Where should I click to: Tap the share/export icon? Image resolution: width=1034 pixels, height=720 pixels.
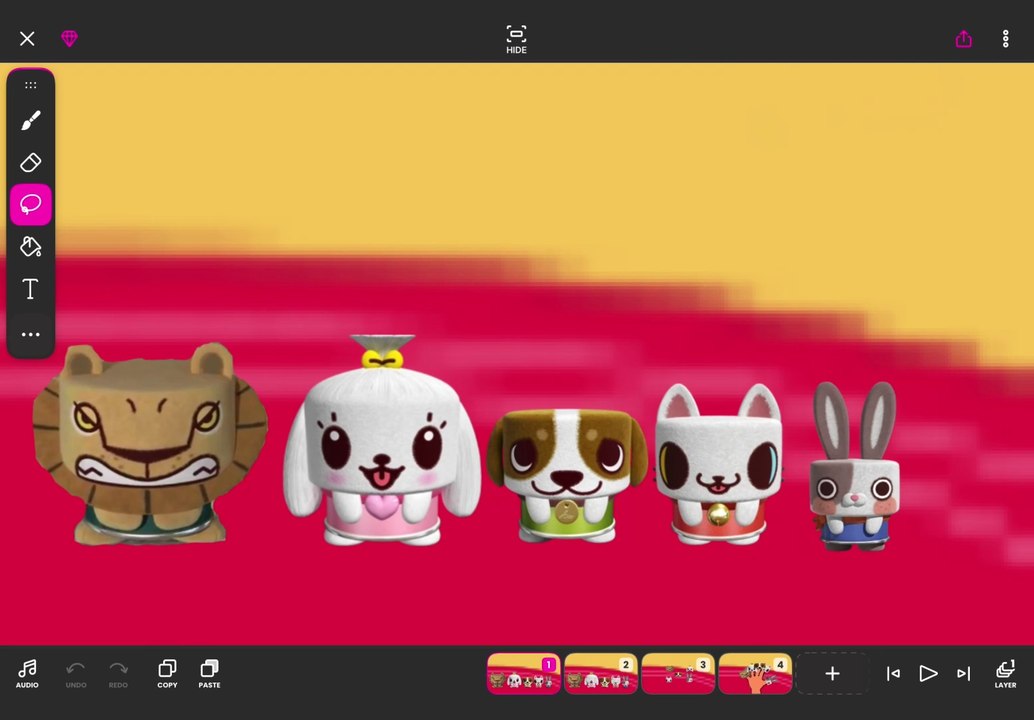[x=963, y=39]
